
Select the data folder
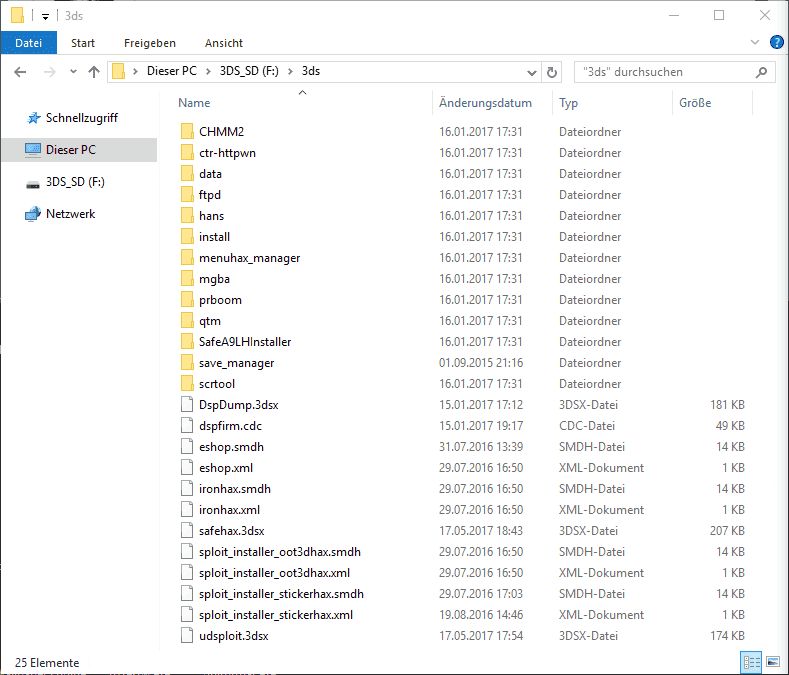[x=210, y=174]
